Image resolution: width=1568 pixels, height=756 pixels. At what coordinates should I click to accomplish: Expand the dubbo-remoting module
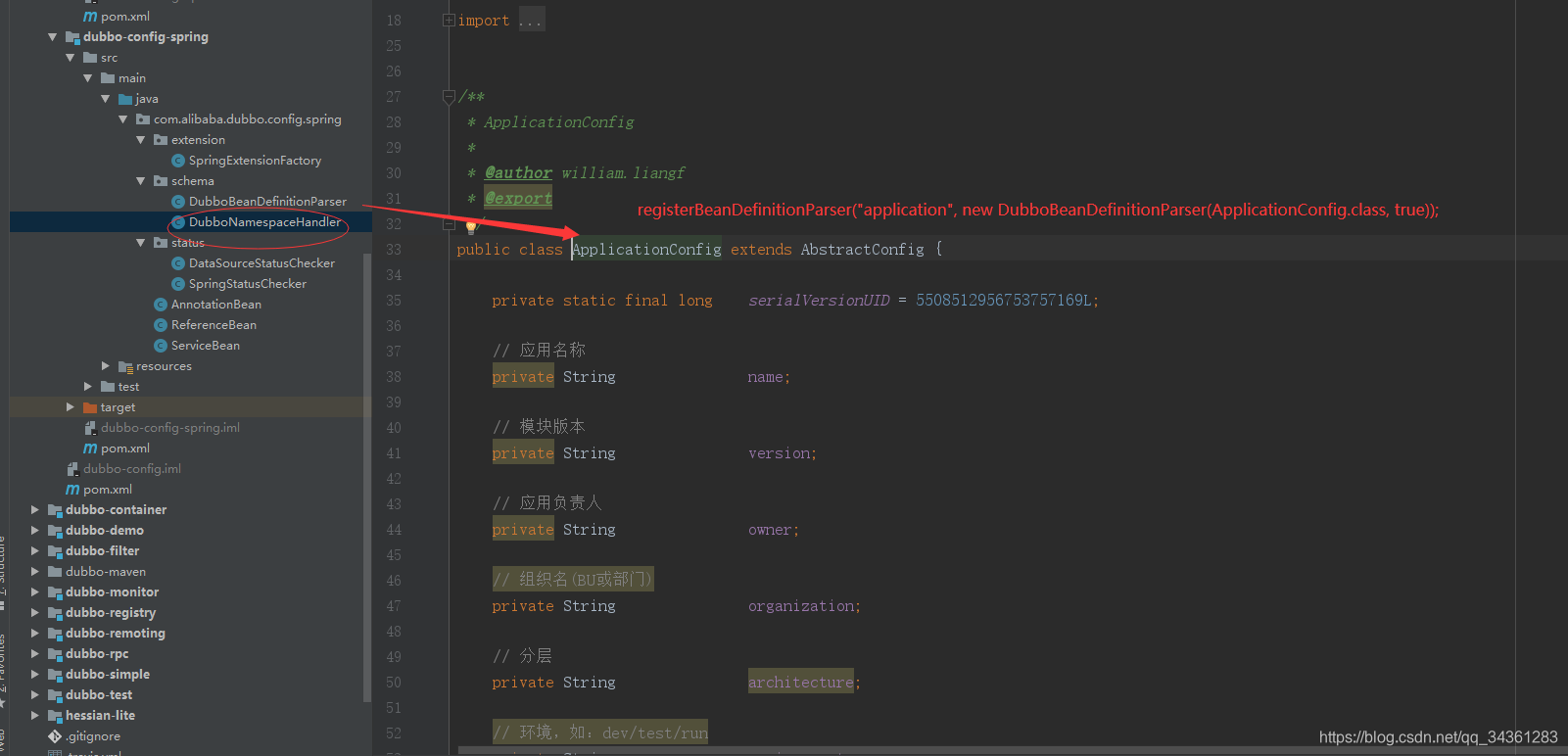35,634
